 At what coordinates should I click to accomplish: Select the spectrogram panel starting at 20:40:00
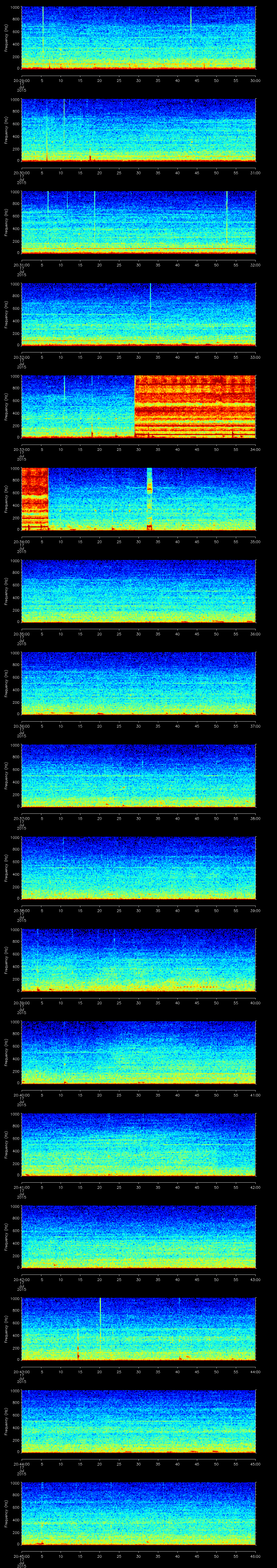tap(139, 1052)
